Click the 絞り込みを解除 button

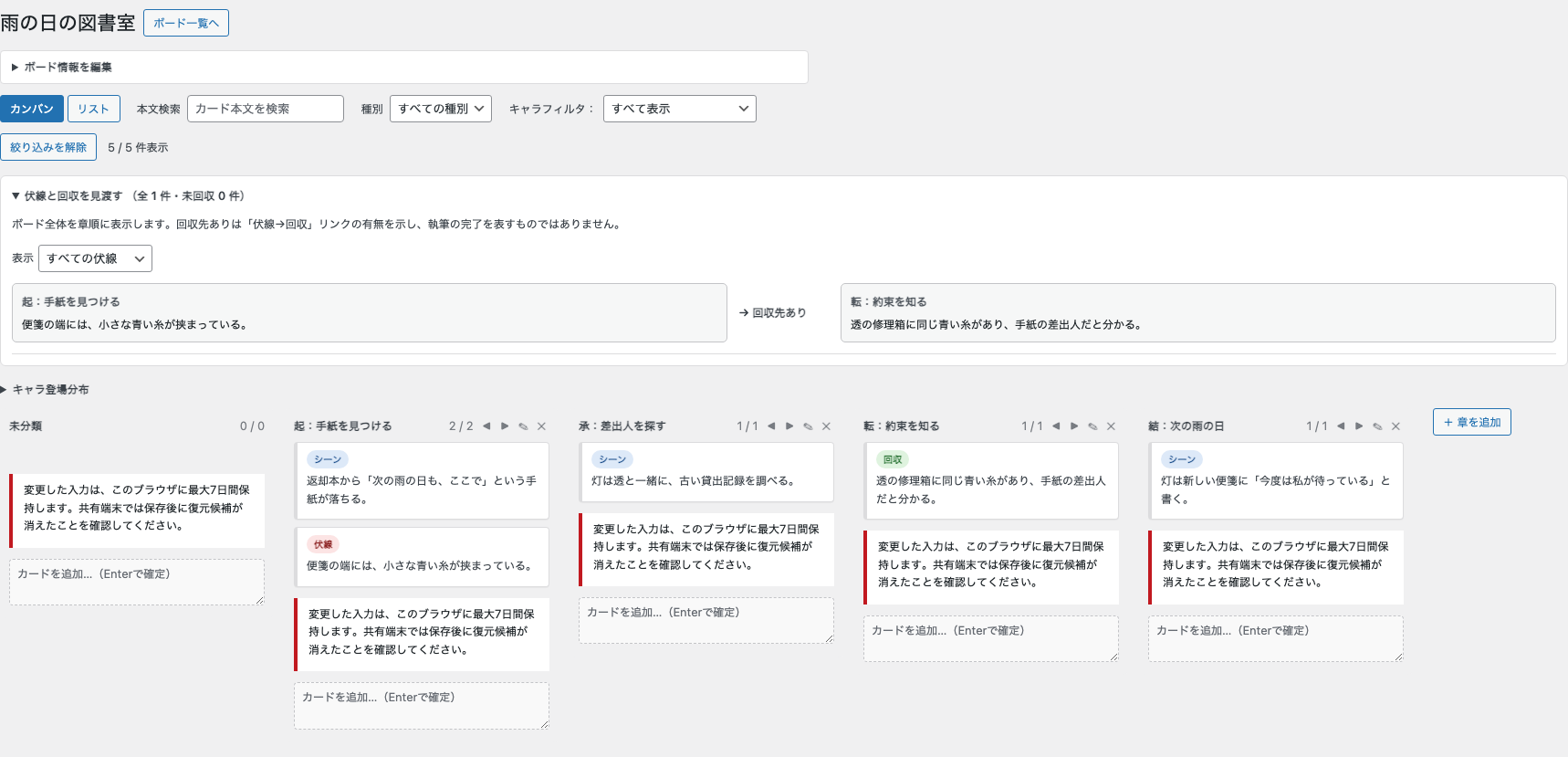click(48, 147)
